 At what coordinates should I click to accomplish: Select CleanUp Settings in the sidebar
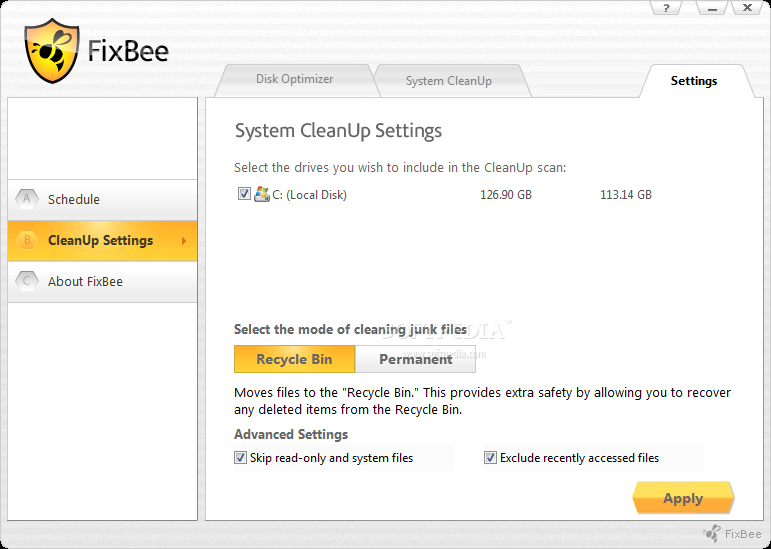coord(102,240)
